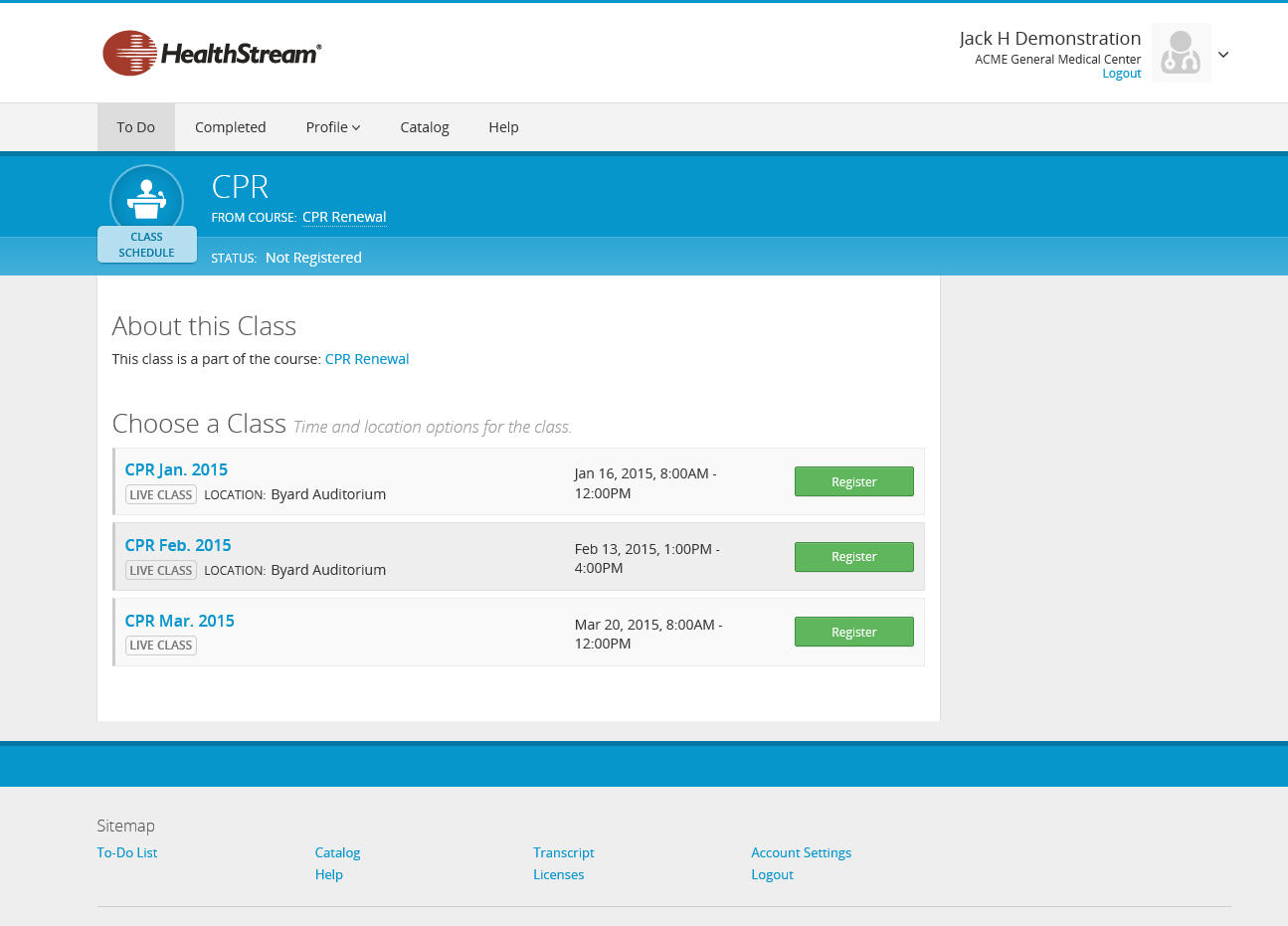The height and width of the screenshot is (926, 1288).
Task: Click the 'About this Class' heading
Action: click(x=204, y=326)
